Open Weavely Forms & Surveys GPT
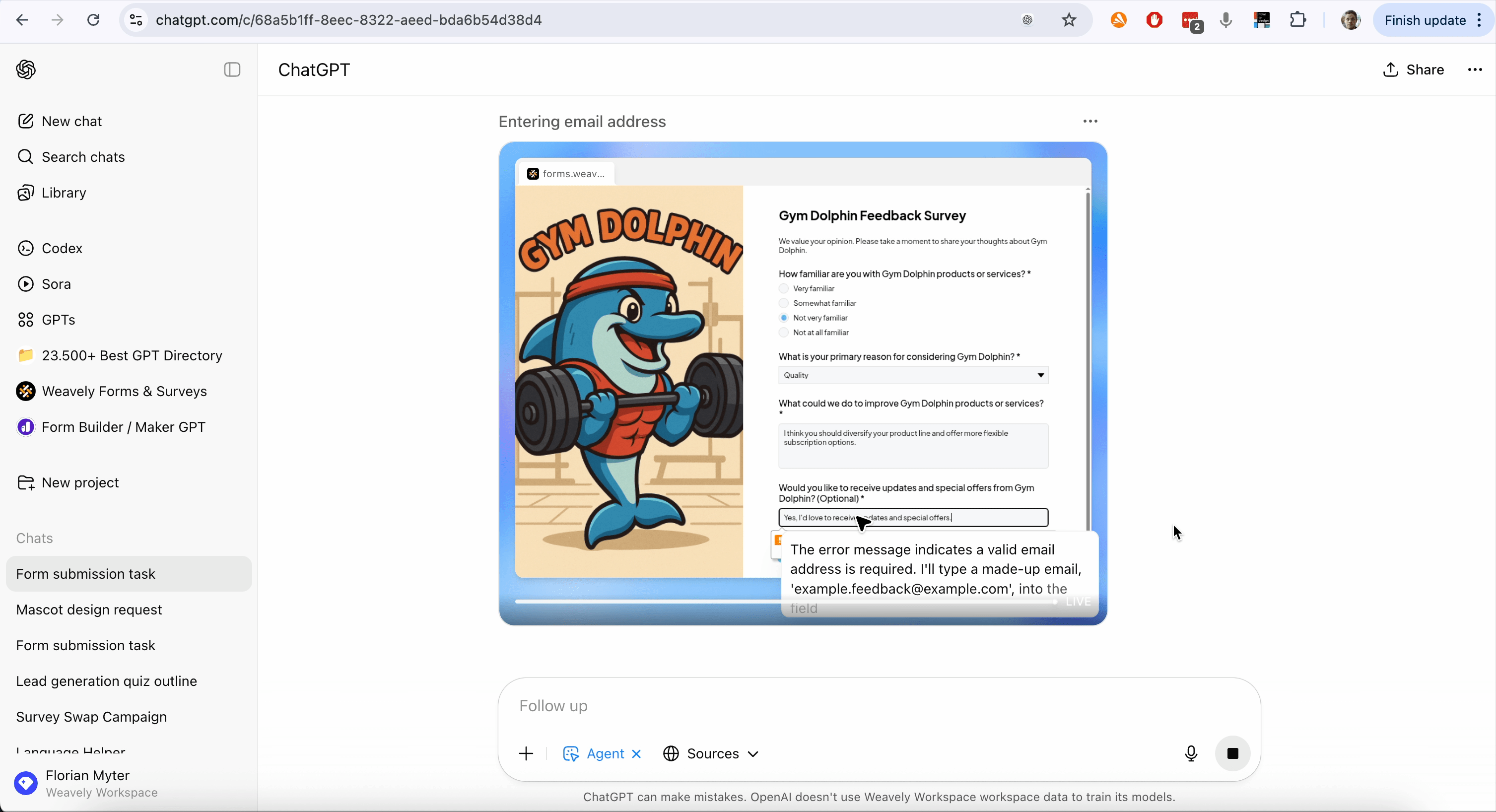The width and height of the screenshot is (1496, 812). (x=129, y=392)
